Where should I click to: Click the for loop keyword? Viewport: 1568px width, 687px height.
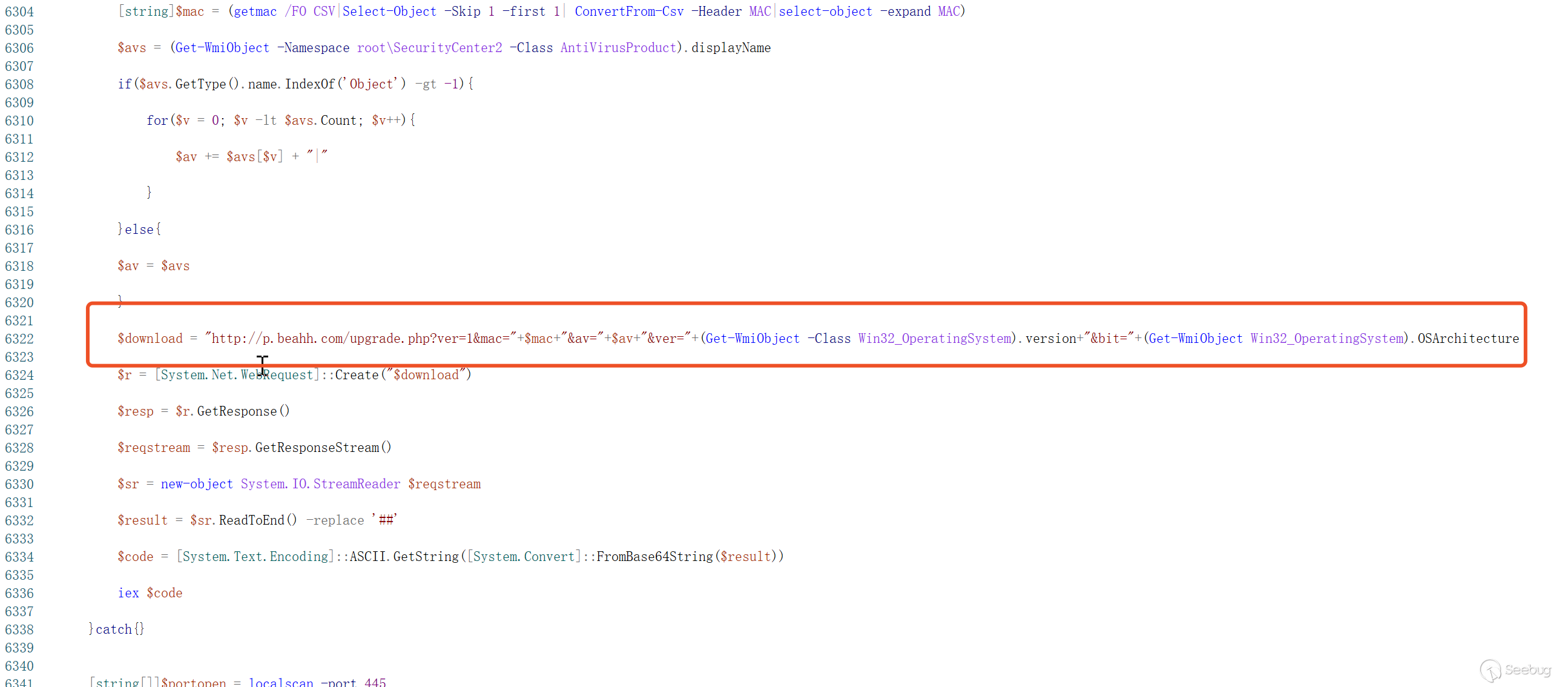[x=157, y=121]
